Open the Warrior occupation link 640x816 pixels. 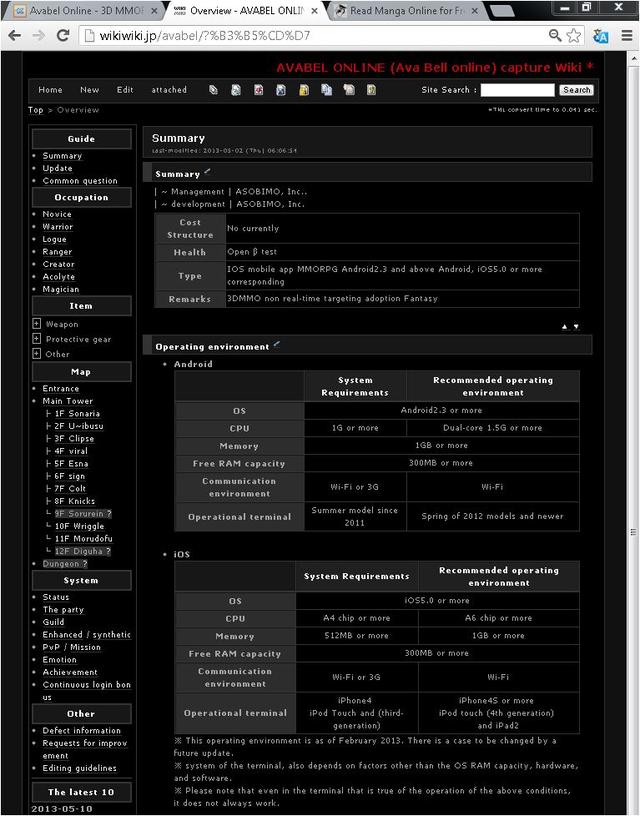point(58,226)
